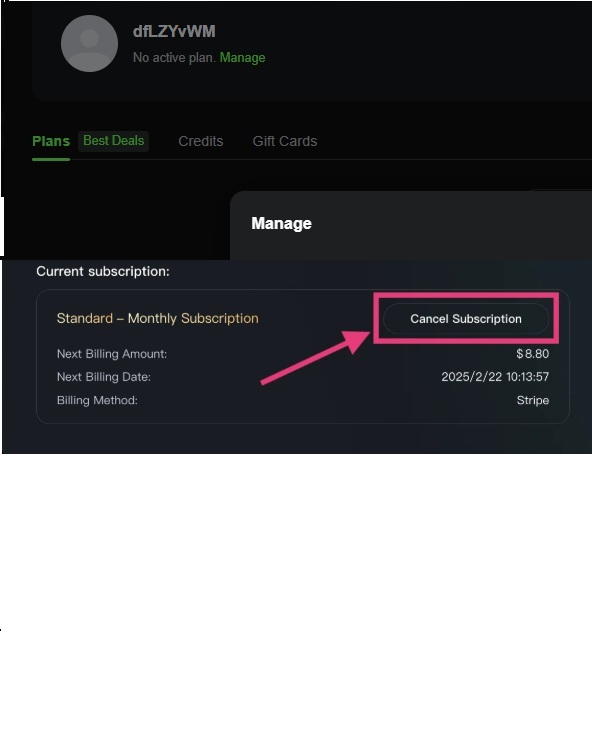Select the username dfLZYvWM
592x745 pixels.
(x=174, y=31)
